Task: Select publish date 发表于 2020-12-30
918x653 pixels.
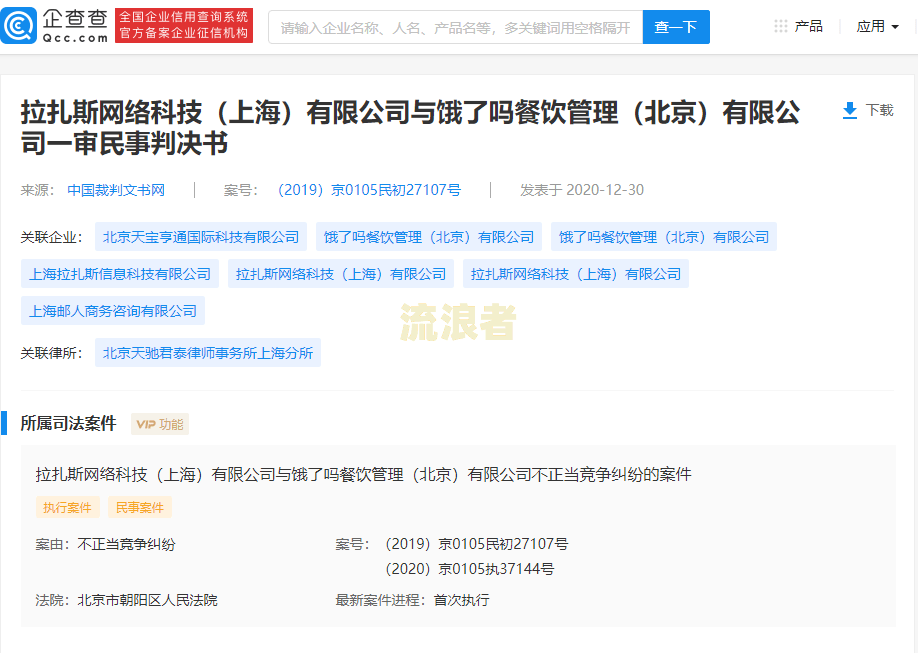Action: (x=582, y=190)
